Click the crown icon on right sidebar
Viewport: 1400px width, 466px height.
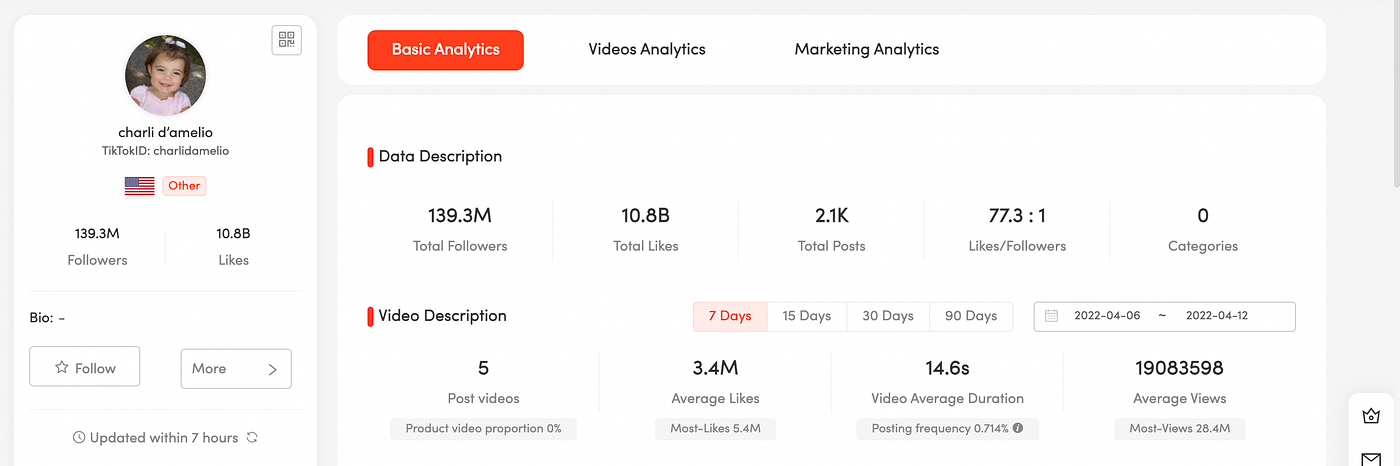click(1370, 414)
